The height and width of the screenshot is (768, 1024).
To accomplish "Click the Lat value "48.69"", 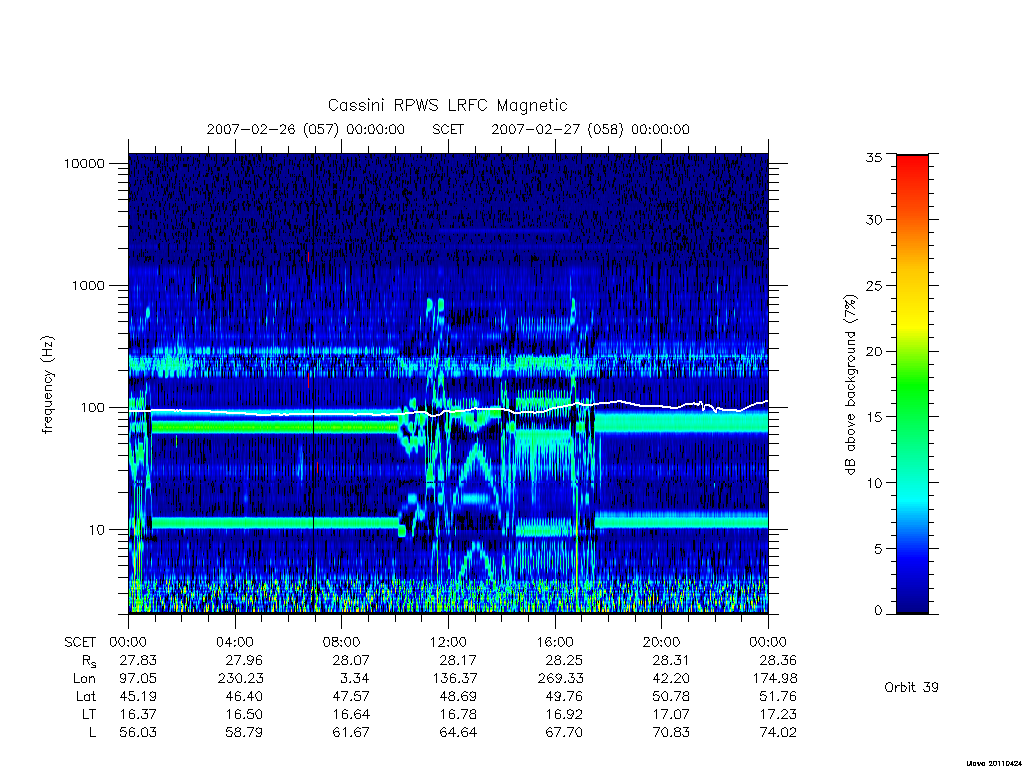I will coord(458,697).
